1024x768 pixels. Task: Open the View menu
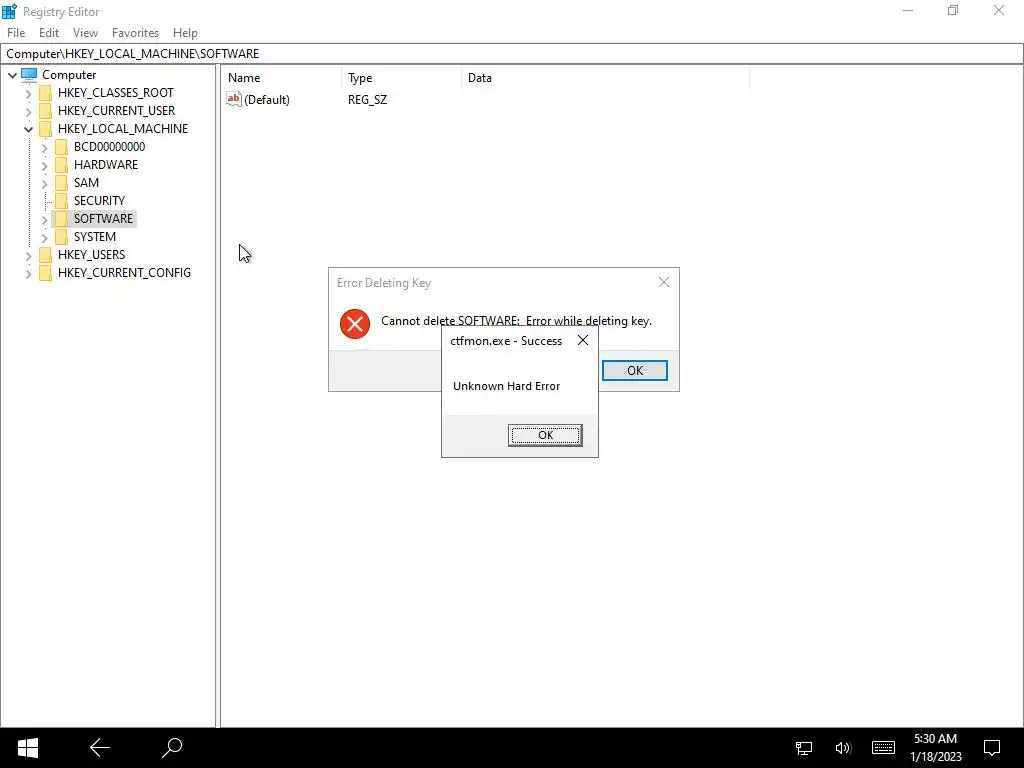(85, 33)
